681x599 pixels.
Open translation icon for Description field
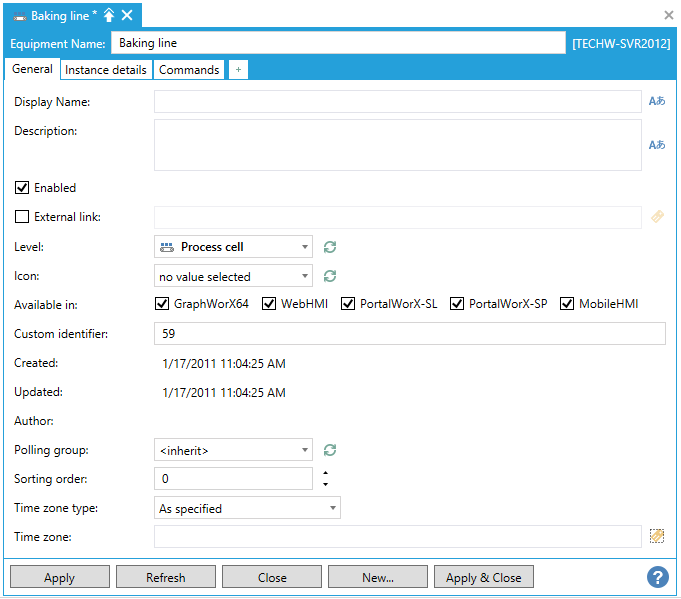click(656, 145)
